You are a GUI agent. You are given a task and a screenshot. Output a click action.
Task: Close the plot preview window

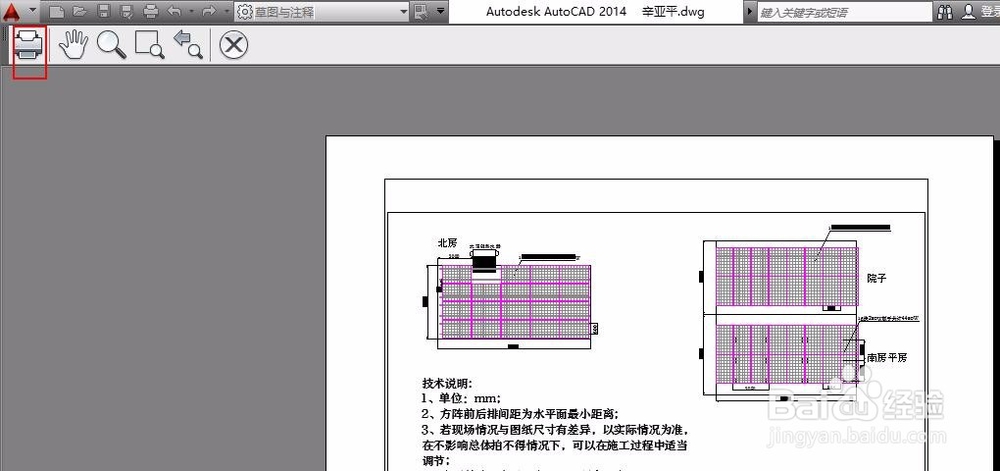(x=233, y=46)
